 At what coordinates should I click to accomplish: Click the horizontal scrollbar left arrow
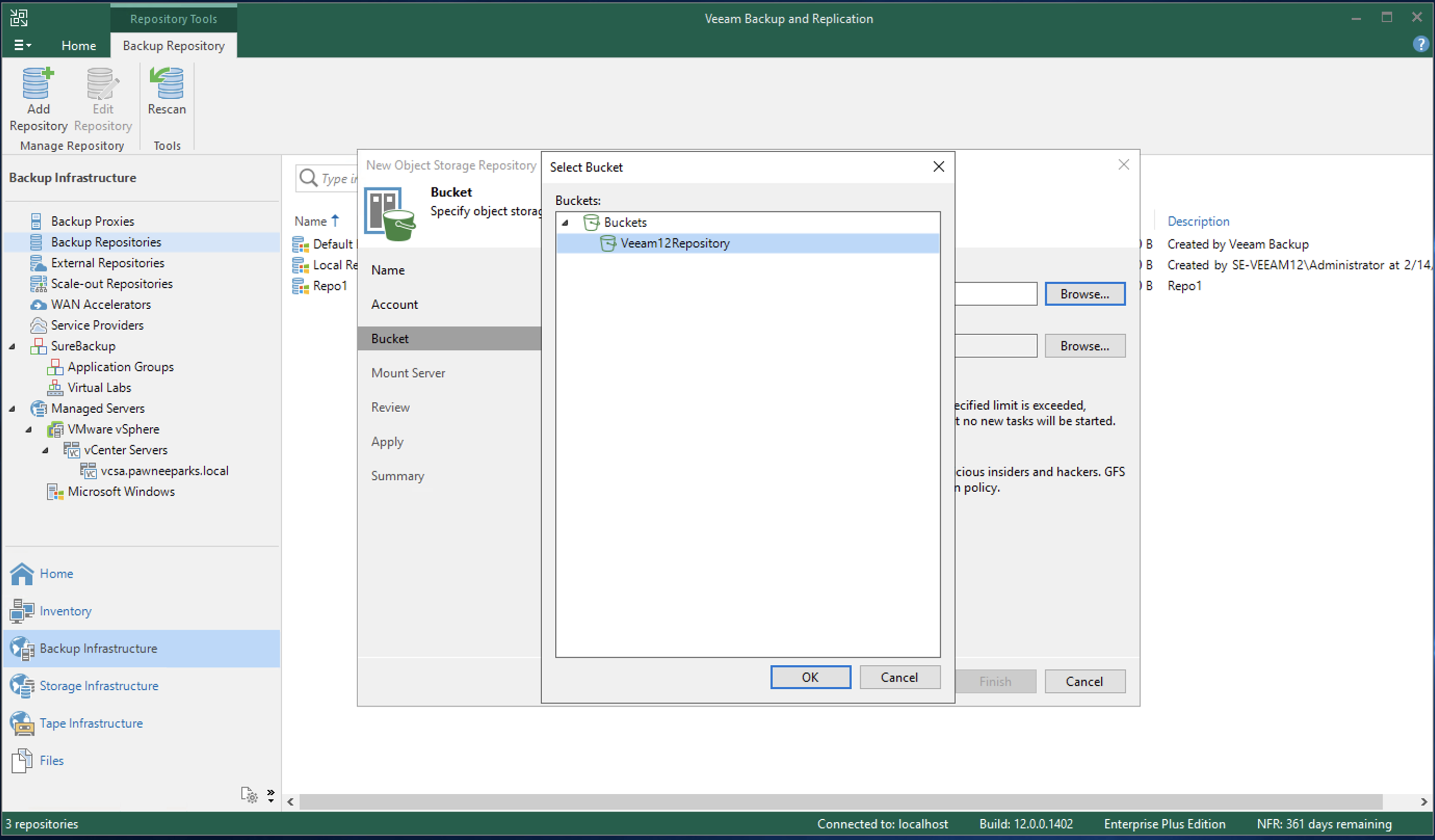pyautogui.click(x=291, y=802)
